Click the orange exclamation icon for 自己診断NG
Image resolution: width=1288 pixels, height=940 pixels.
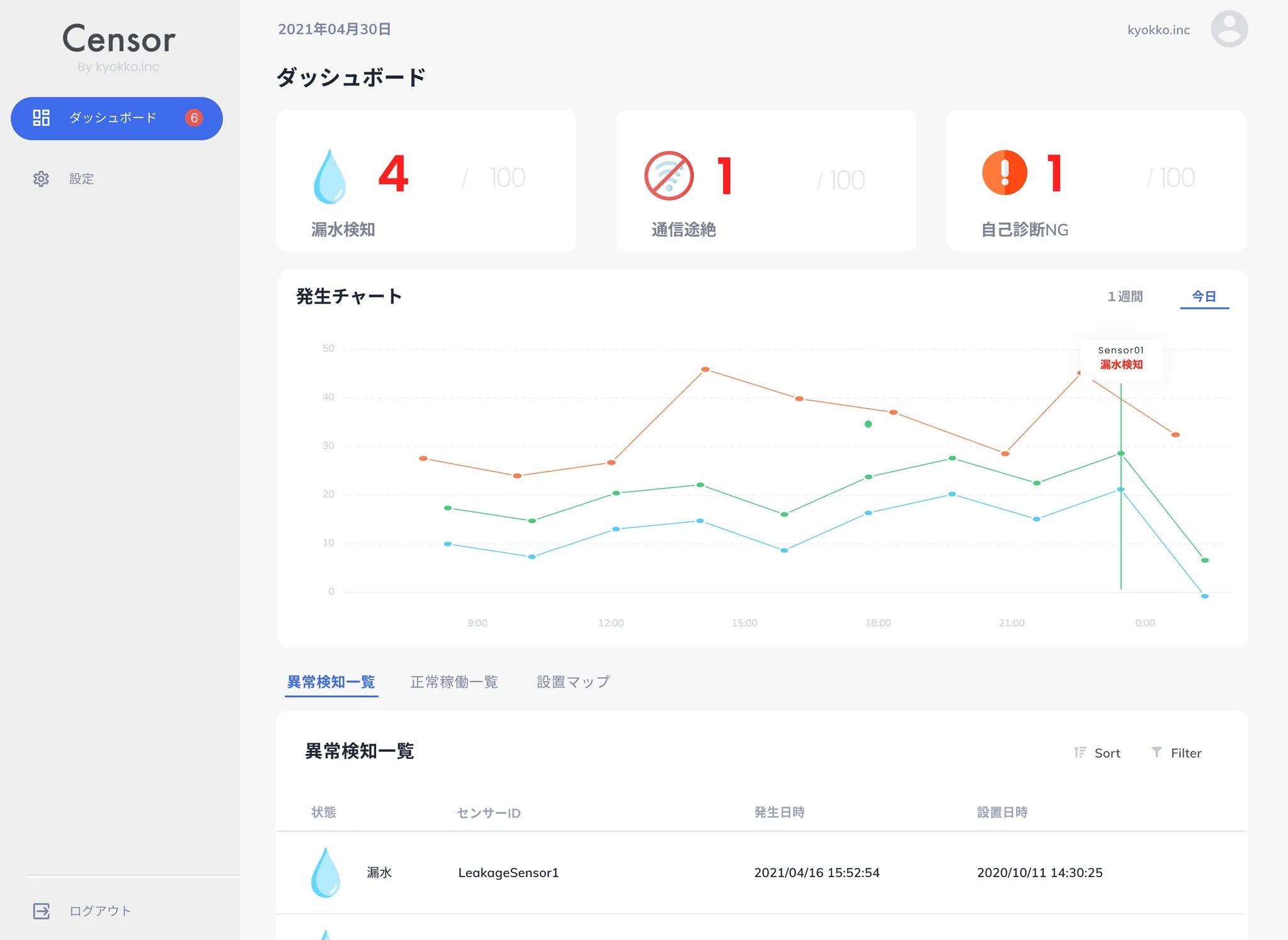tap(1004, 173)
